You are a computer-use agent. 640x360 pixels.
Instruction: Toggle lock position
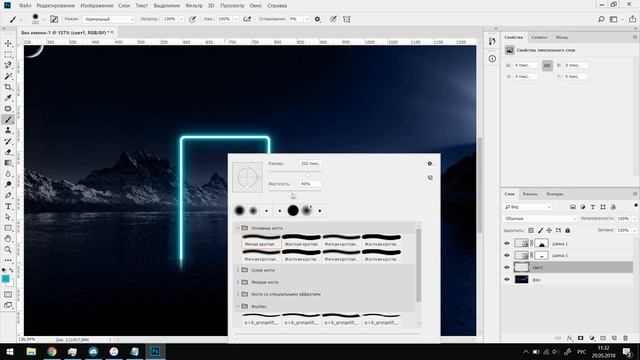[x=549, y=231]
